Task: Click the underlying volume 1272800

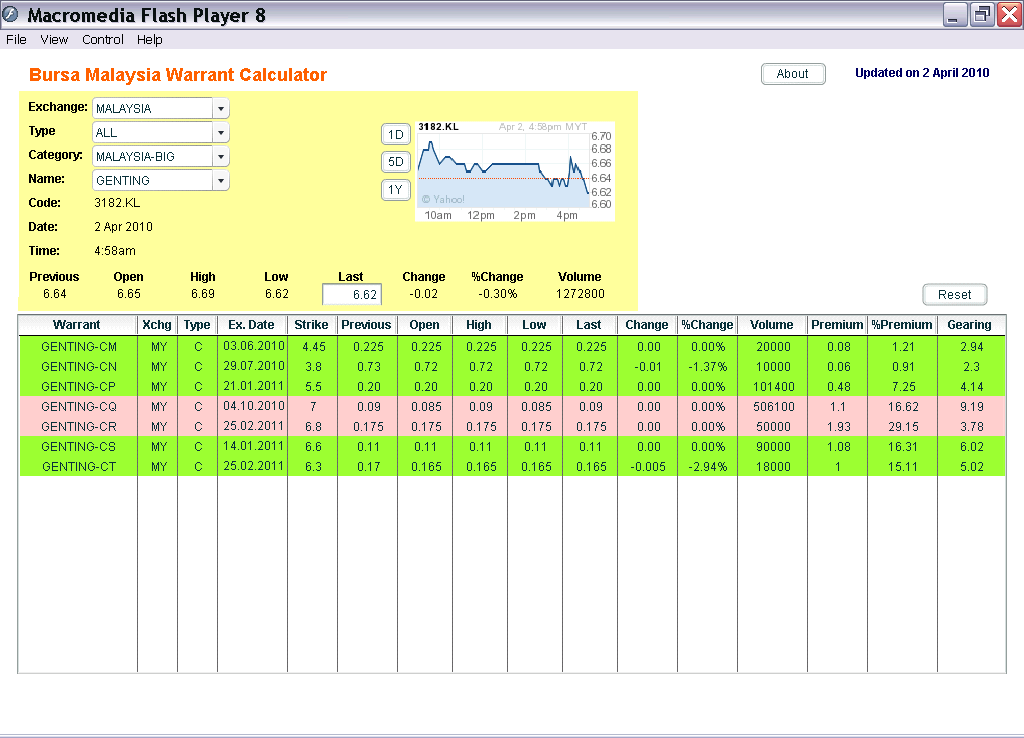Action: pos(580,294)
